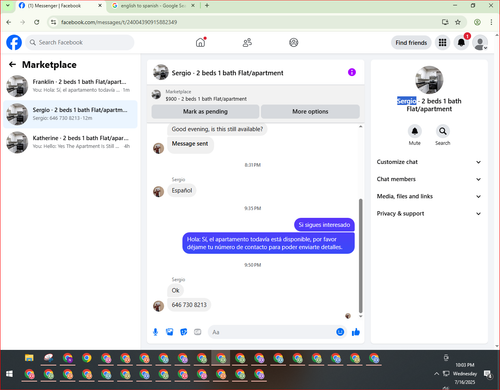Open the Home feed icon
The image size is (500, 390).
click(200, 42)
